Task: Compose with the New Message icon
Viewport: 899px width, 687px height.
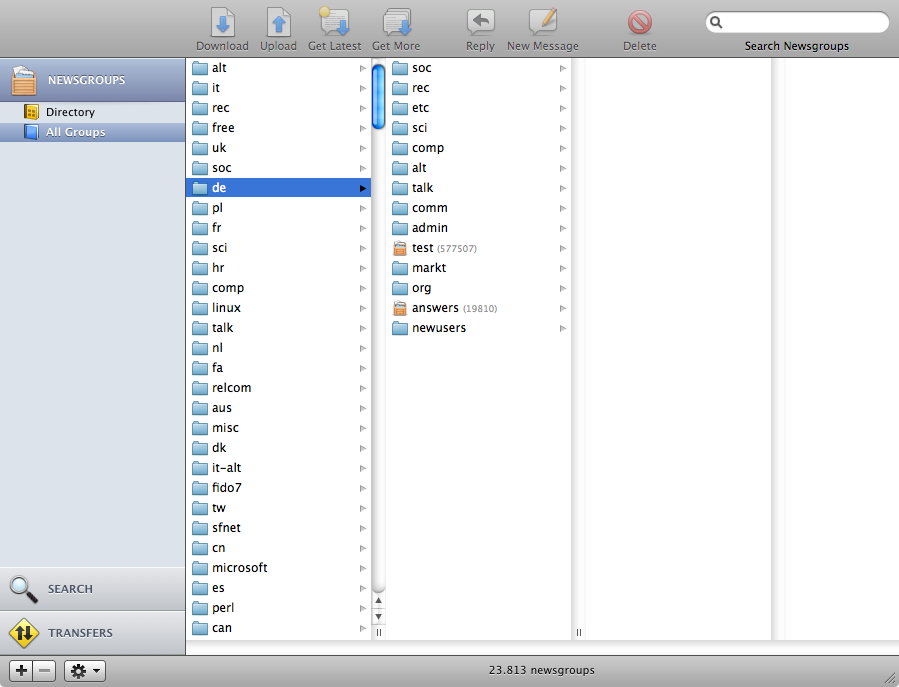Action: tap(542, 23)
